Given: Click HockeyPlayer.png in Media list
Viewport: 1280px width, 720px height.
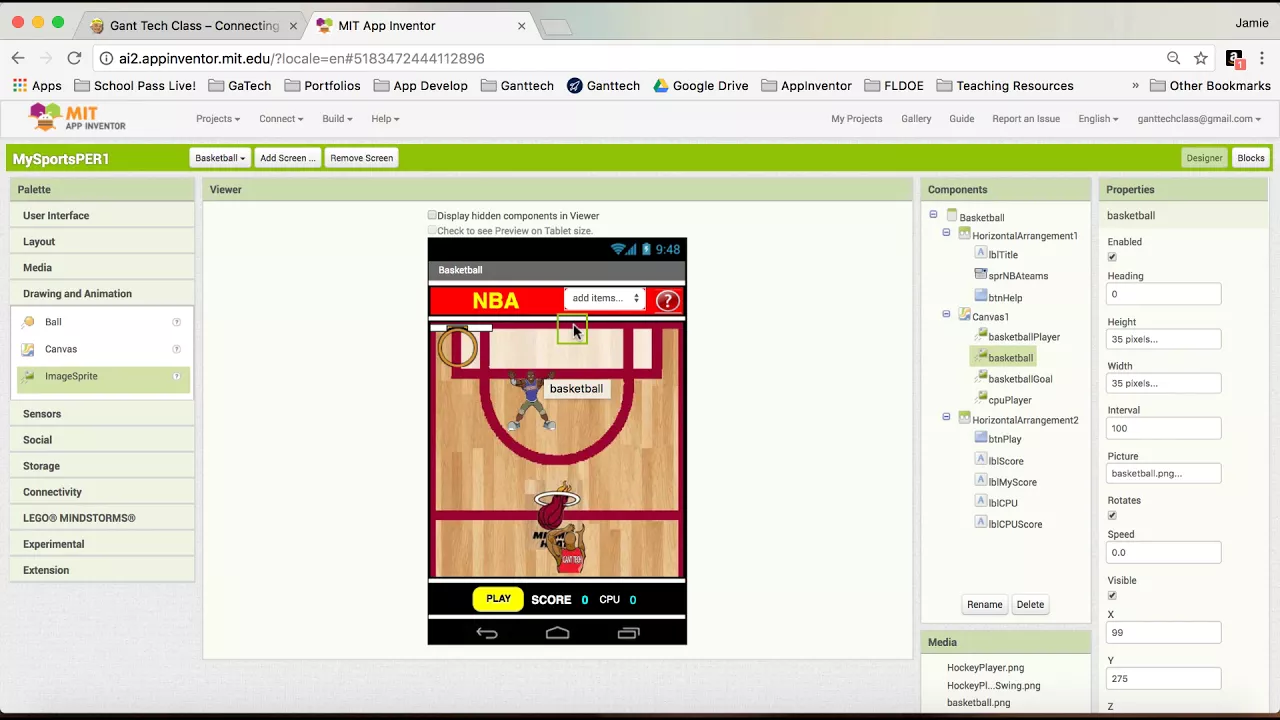Looking at the screenshot, I should click(985, 667).
